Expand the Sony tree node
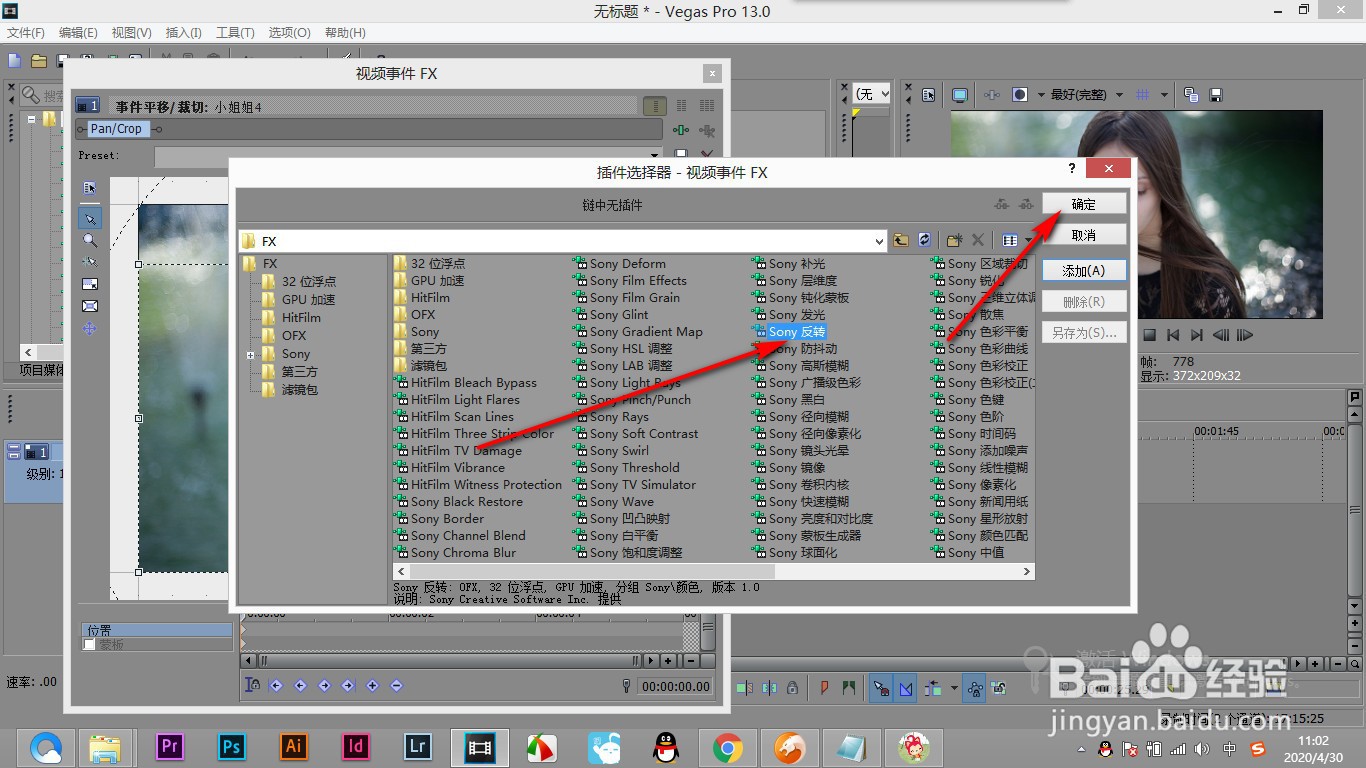1366x768 pixels. point(251,354)
